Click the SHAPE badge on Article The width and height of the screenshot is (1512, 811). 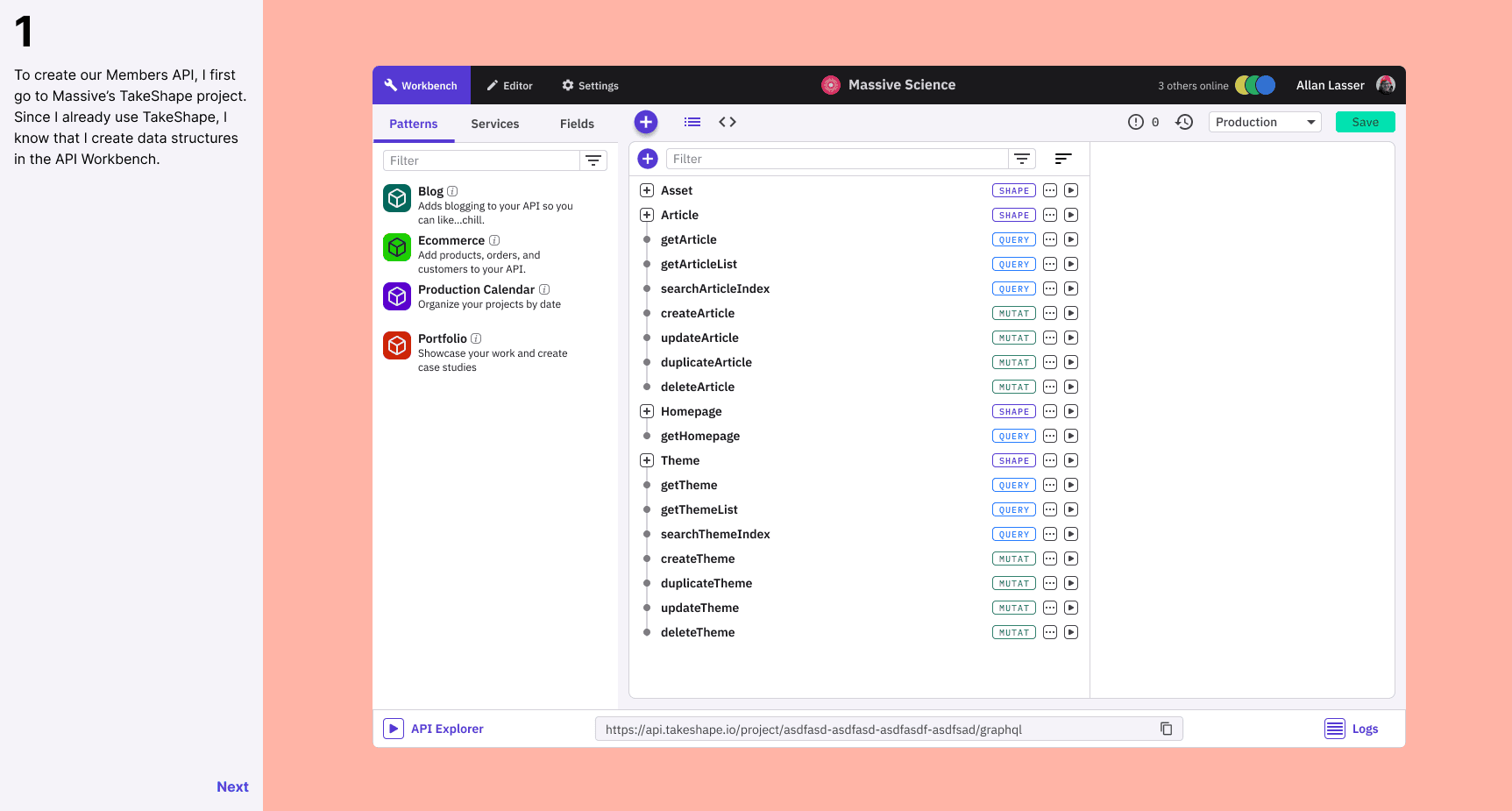1014,215
